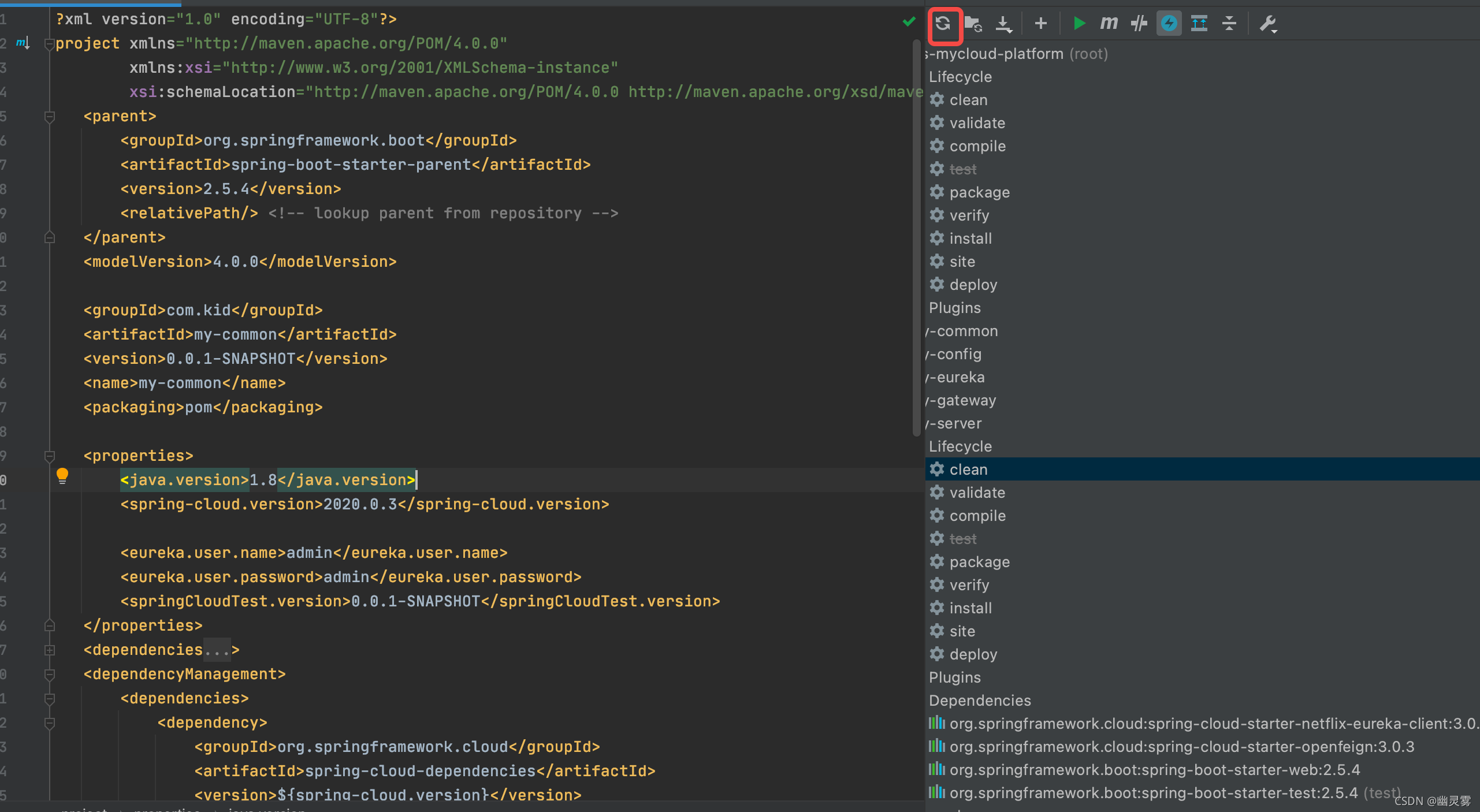Collapse the properties block using gutter fold marker
The width and height of the screenshot is (1480, 812).
pos(50,456)
